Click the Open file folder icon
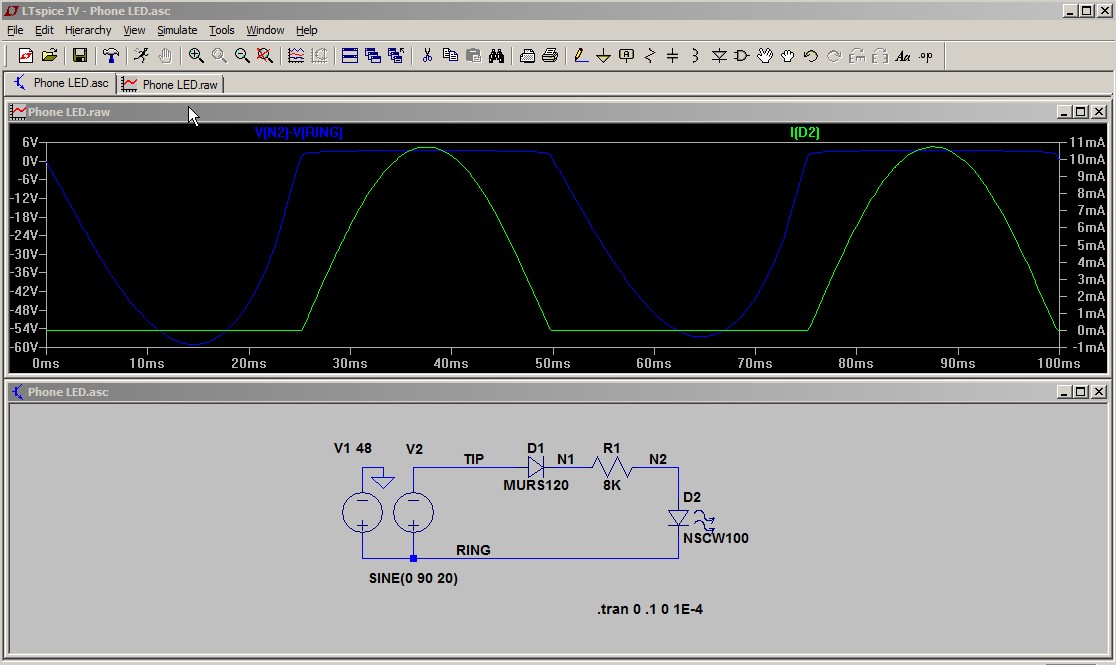This screenshot has width=1116, height=665. [49, 56]
